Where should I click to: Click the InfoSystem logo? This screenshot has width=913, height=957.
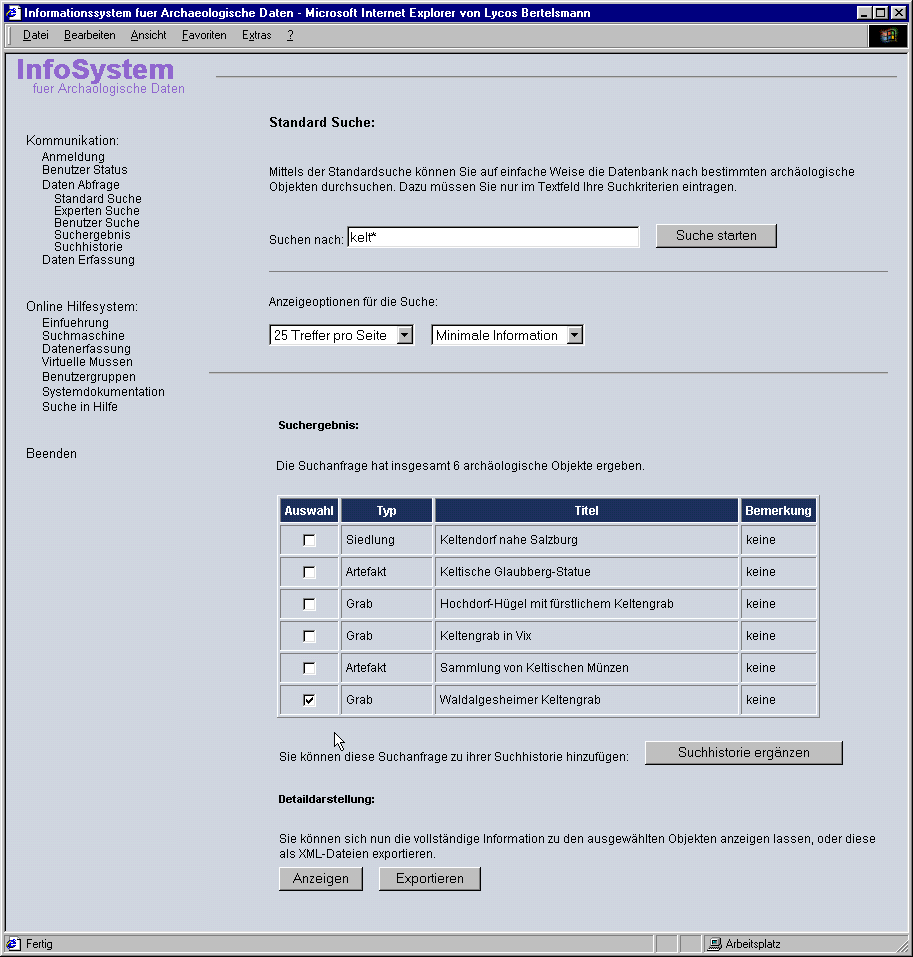[101, 76]
